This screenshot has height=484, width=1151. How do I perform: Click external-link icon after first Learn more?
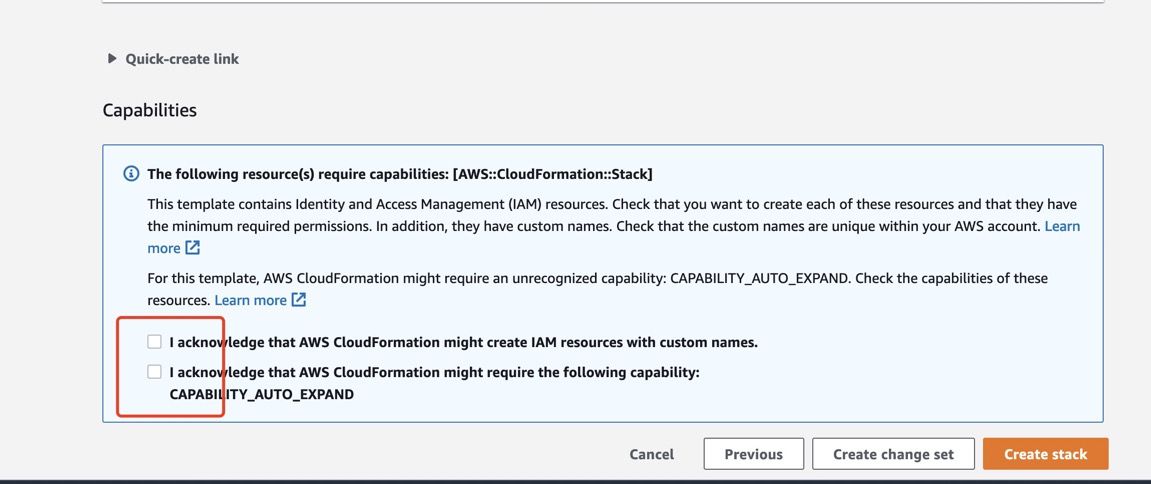coord(193,248)
